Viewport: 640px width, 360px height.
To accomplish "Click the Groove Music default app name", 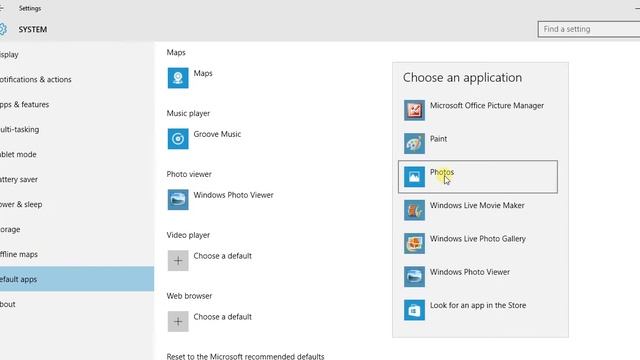I will pyautogui.click(x=217, y=134).
